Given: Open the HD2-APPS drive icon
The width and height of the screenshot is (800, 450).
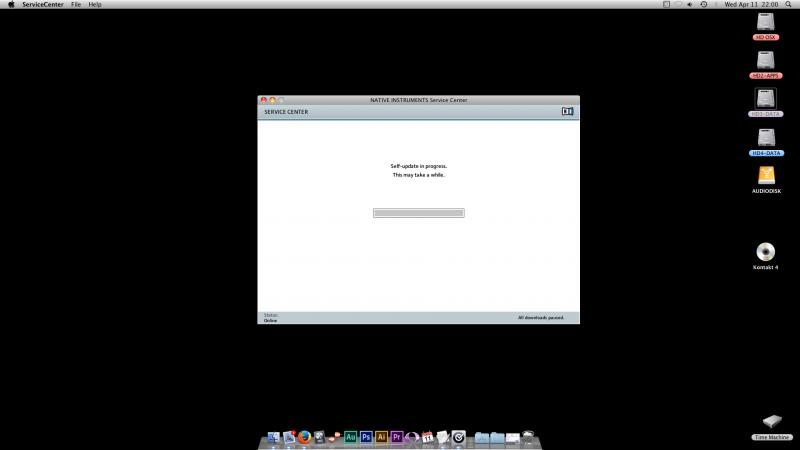Looking at the screenshot, I should point(765,61).
